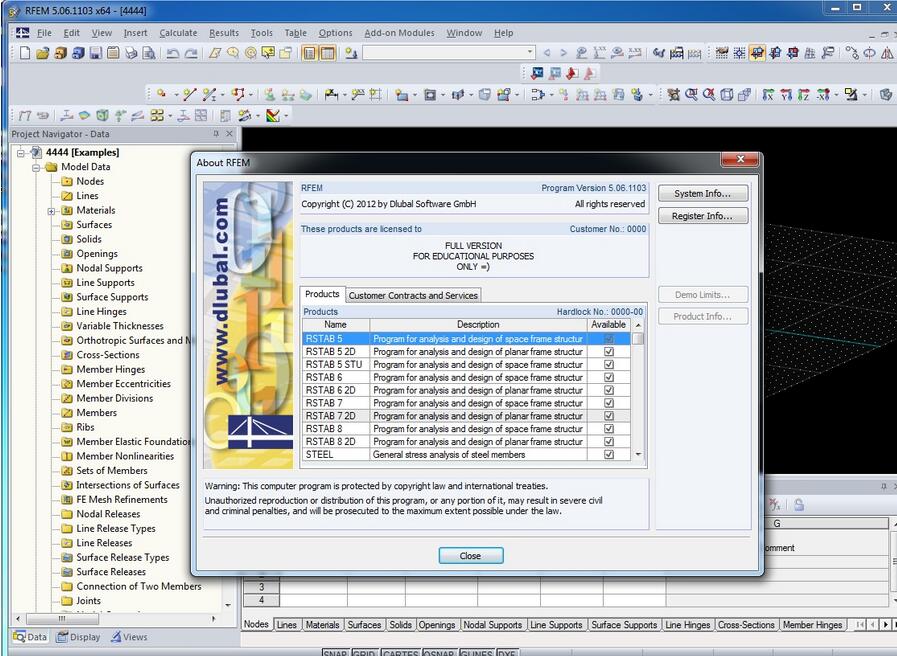
Task: Switch to Customer Contracts and Services tab
Action: click(413, 295)
